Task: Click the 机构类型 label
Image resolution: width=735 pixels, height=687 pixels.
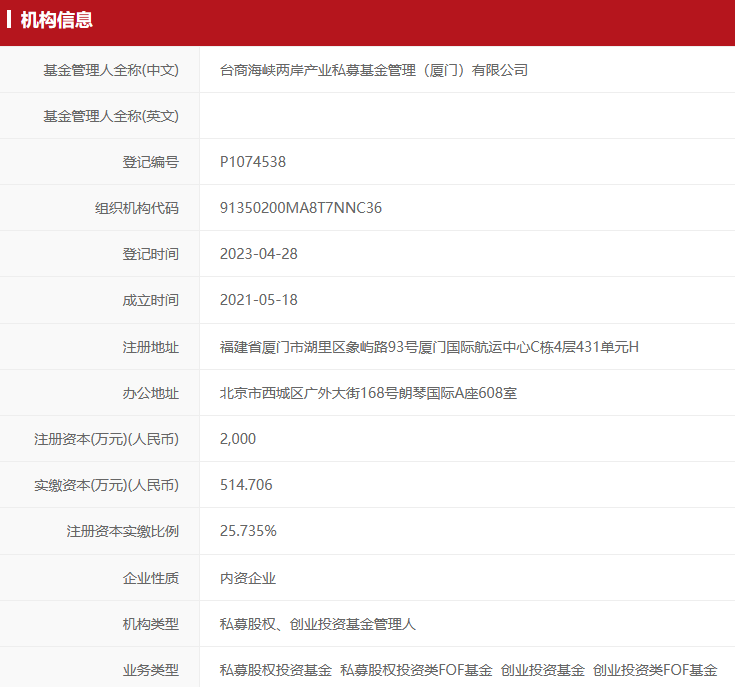Action: pos(150,624)
